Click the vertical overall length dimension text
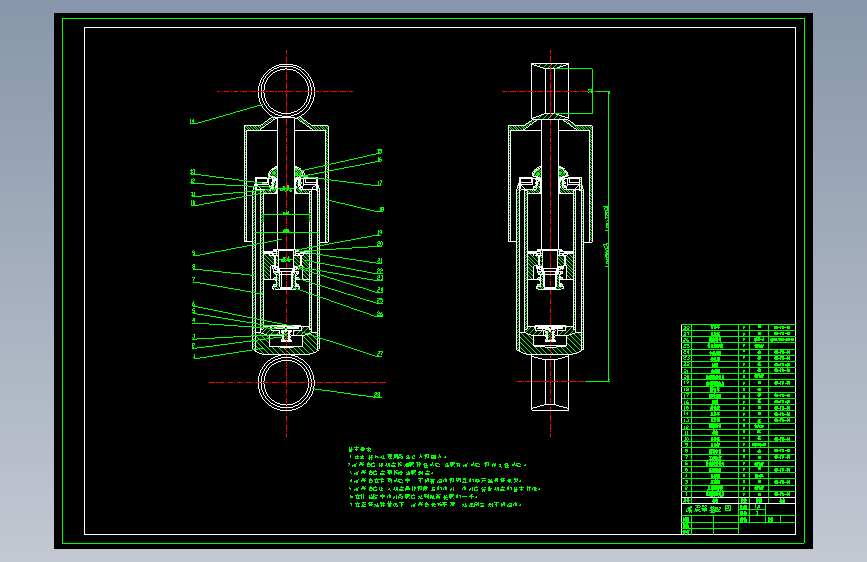Viewport: 867px width, 562px height. (606, 237)
